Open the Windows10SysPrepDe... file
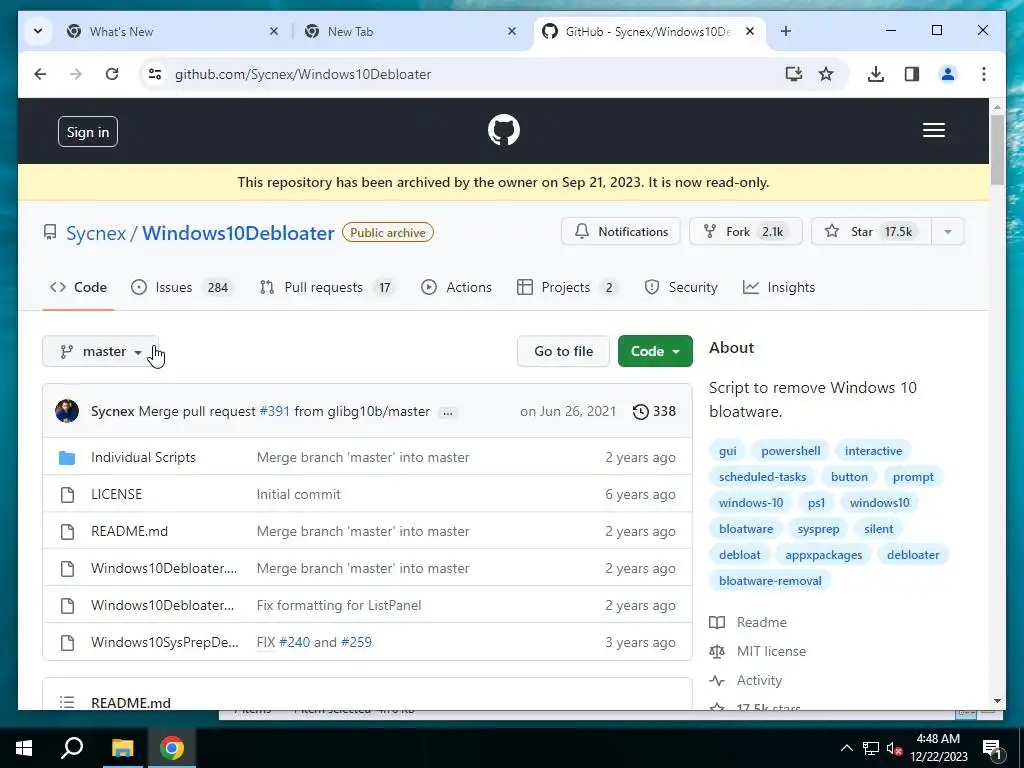 click(x=165, y=642)
